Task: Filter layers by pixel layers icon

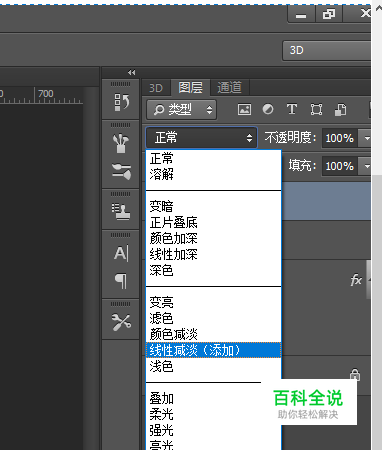Action: pos(244,109)
